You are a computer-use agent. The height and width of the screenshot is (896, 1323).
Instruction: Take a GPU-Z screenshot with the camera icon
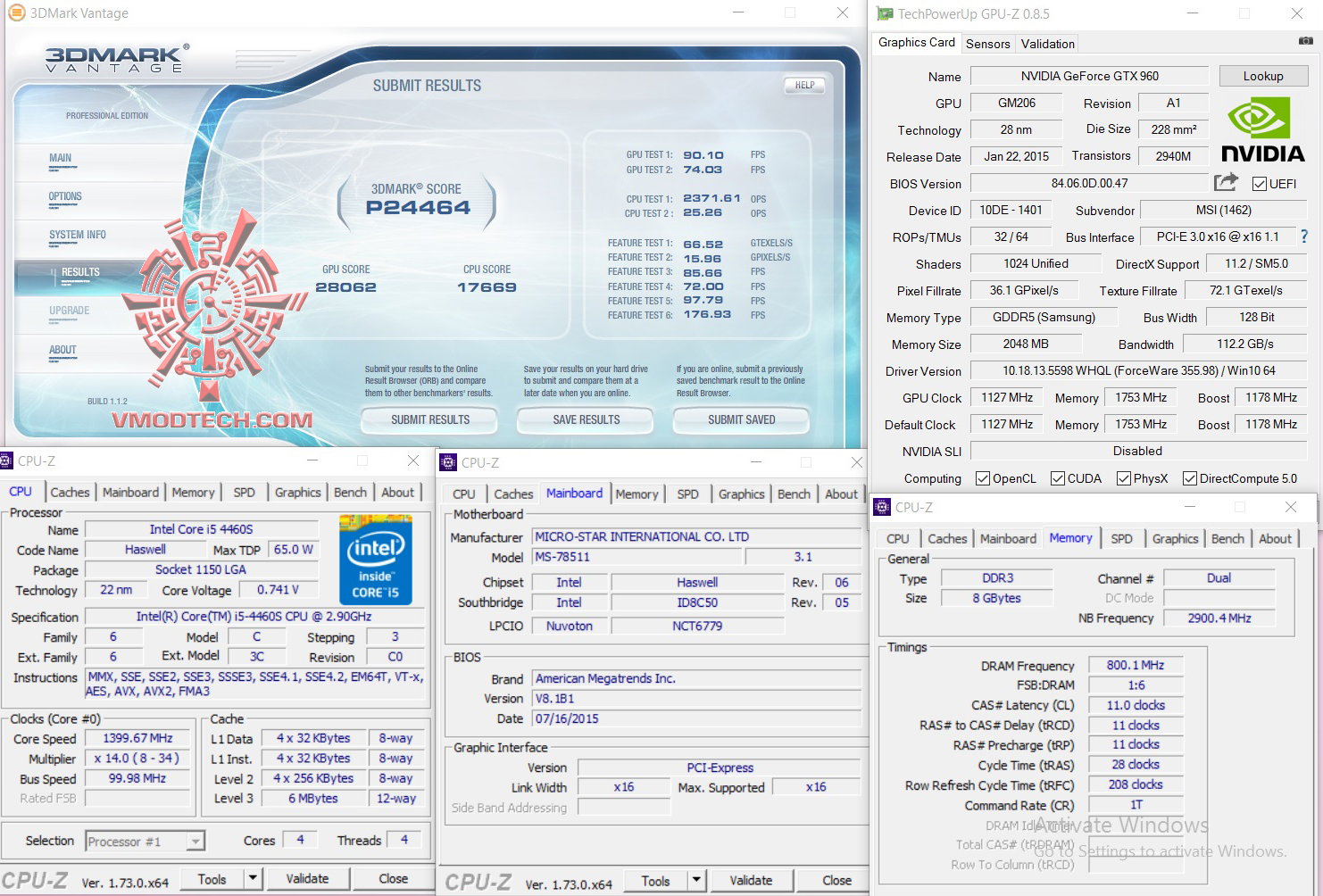tap(1305, 41)
